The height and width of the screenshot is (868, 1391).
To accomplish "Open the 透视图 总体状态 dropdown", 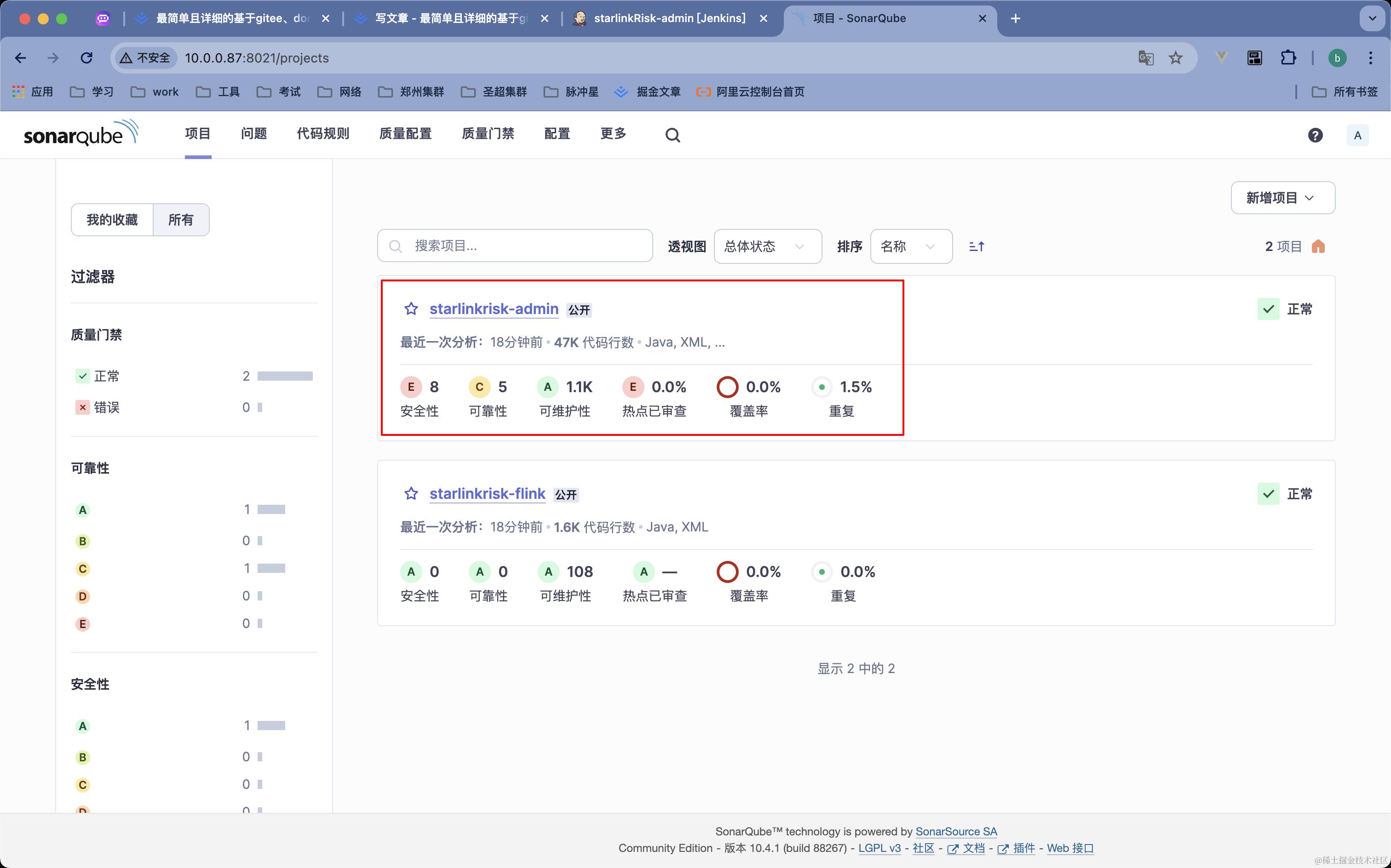I will (767, 246).
